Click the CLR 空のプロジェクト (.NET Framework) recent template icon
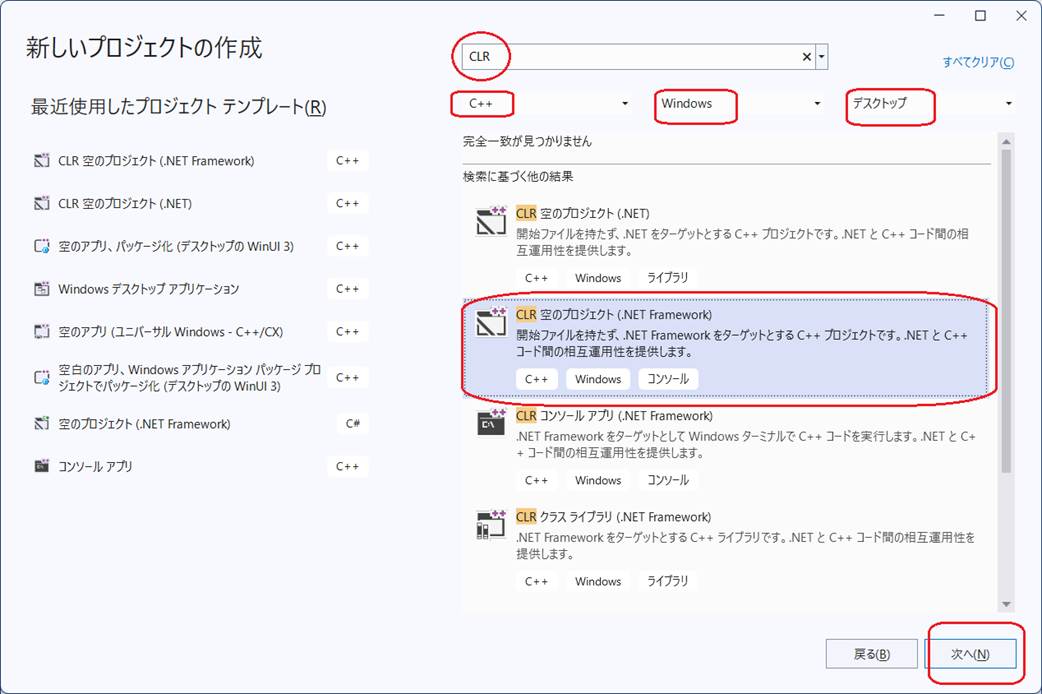1042x694 pixels. tap(42, 160)
